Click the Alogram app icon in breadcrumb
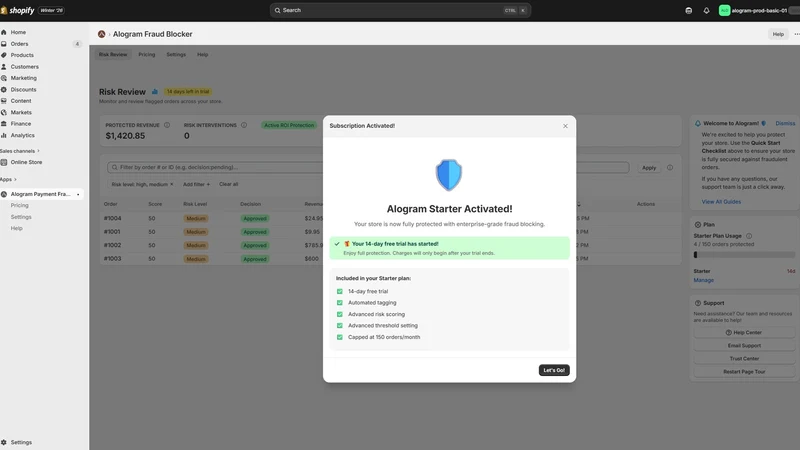This screenshot has height=450, width=800. [102, 34]
